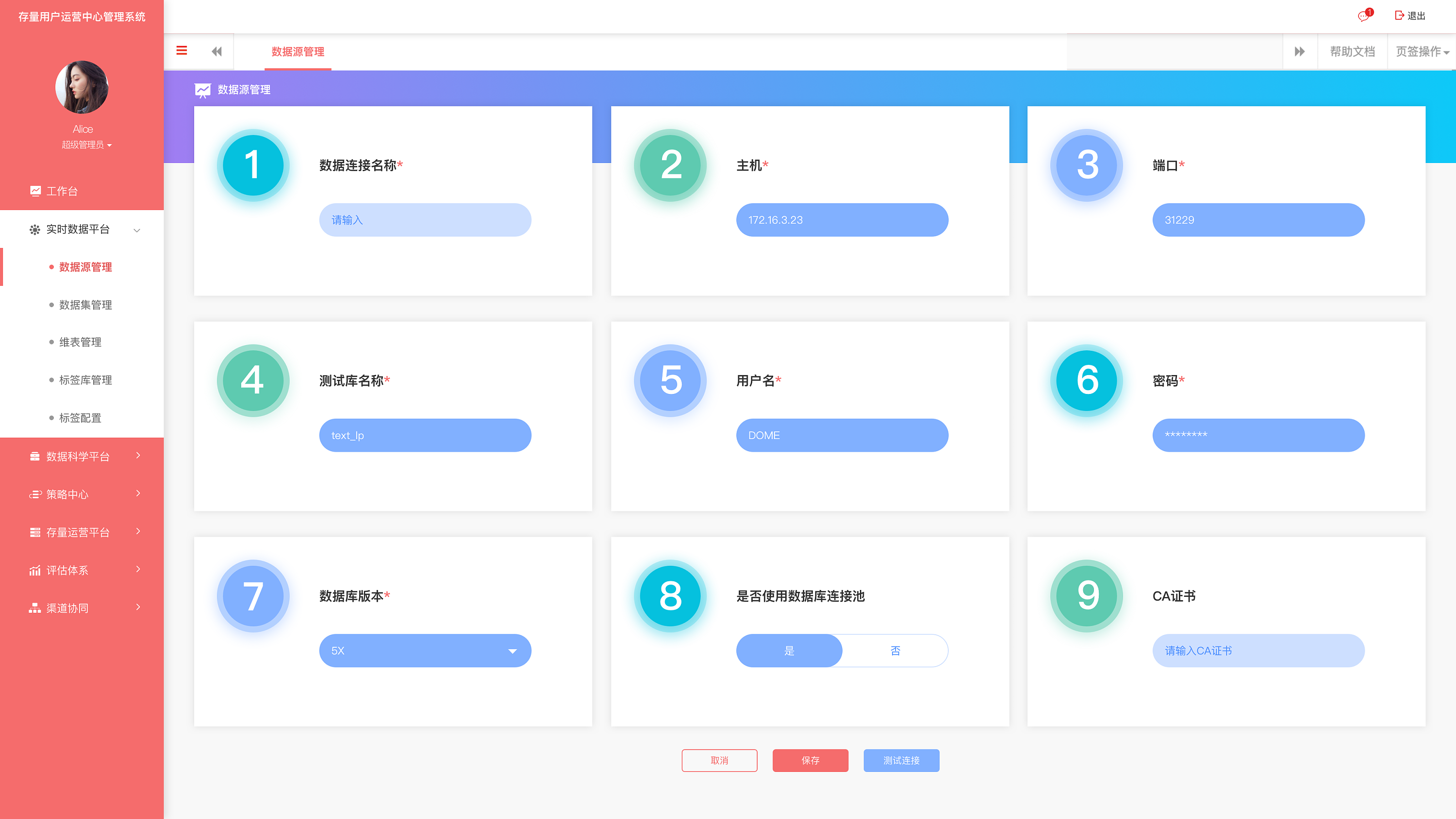Click the 测试连接 test connection button

tap(901, 760)
